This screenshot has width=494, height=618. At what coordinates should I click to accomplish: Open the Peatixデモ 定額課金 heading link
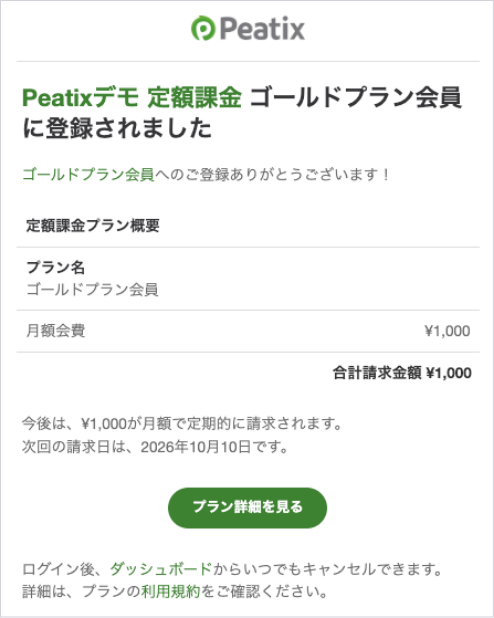132,97
